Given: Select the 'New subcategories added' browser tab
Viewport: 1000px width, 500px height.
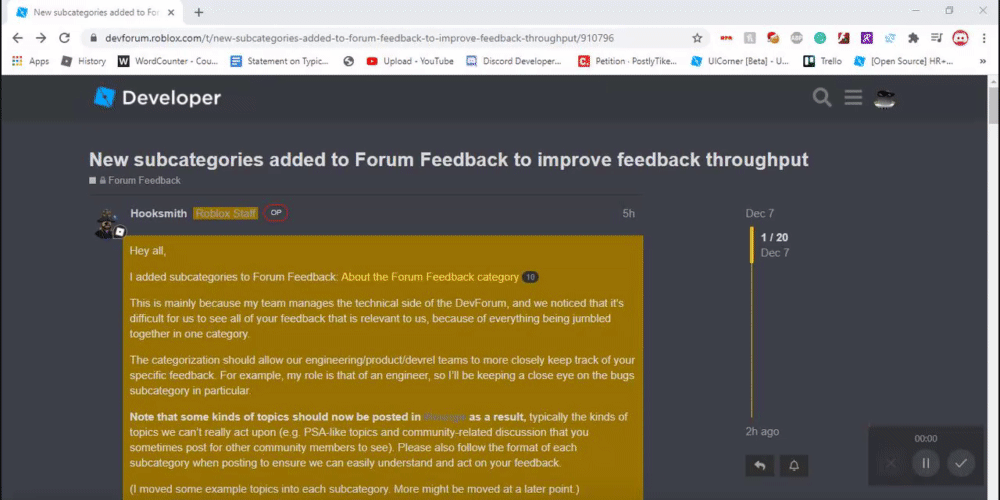Looking at the screenshot, I should [x=96, y=12].
